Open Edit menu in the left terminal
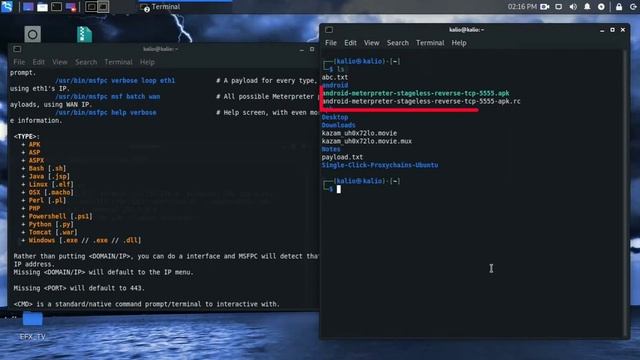 (x=38, y=62)
